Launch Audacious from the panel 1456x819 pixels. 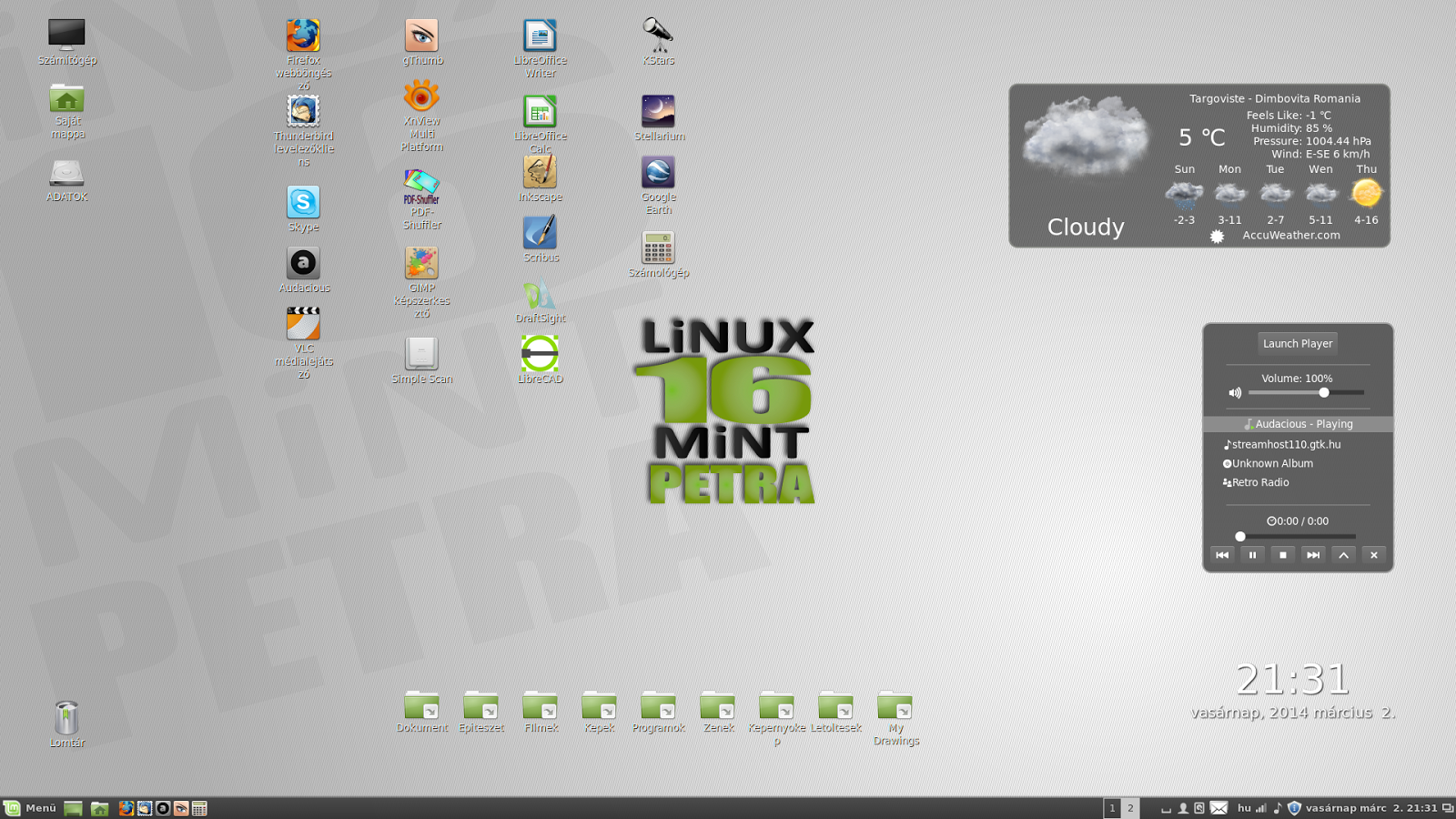[x=163, y=808]
